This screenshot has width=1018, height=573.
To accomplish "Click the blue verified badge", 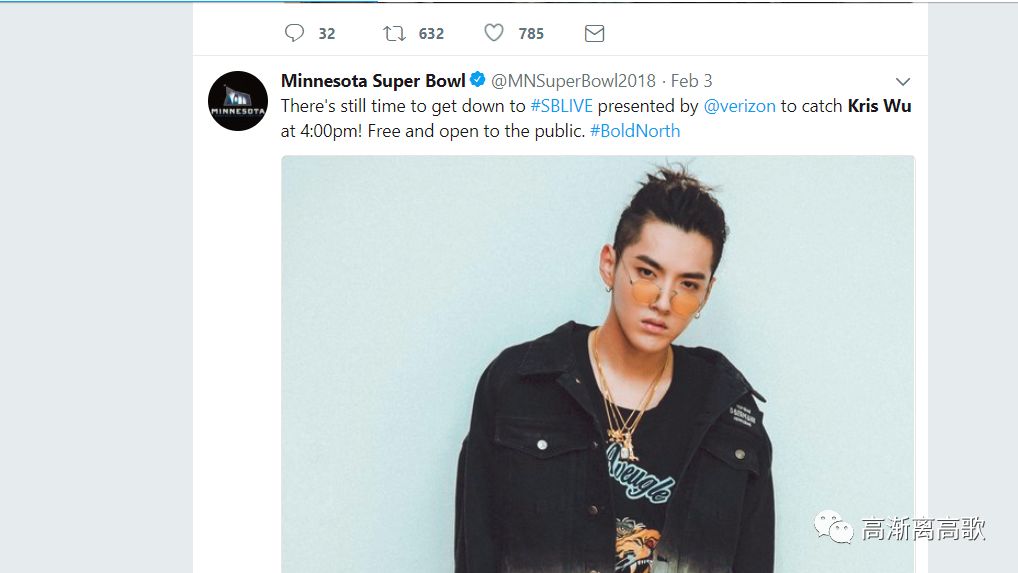I will (x=478, y=80).
